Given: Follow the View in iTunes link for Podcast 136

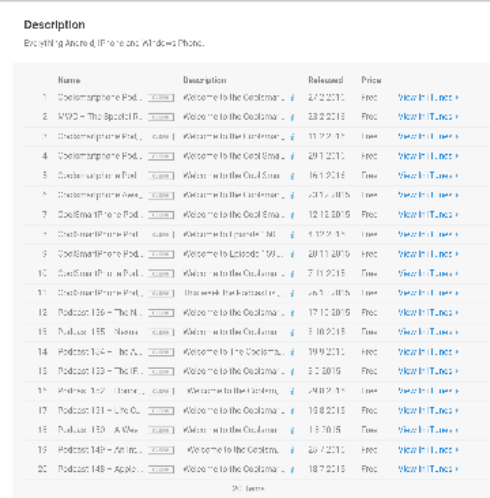Looking at the screenshot, I should click(428, 312).
